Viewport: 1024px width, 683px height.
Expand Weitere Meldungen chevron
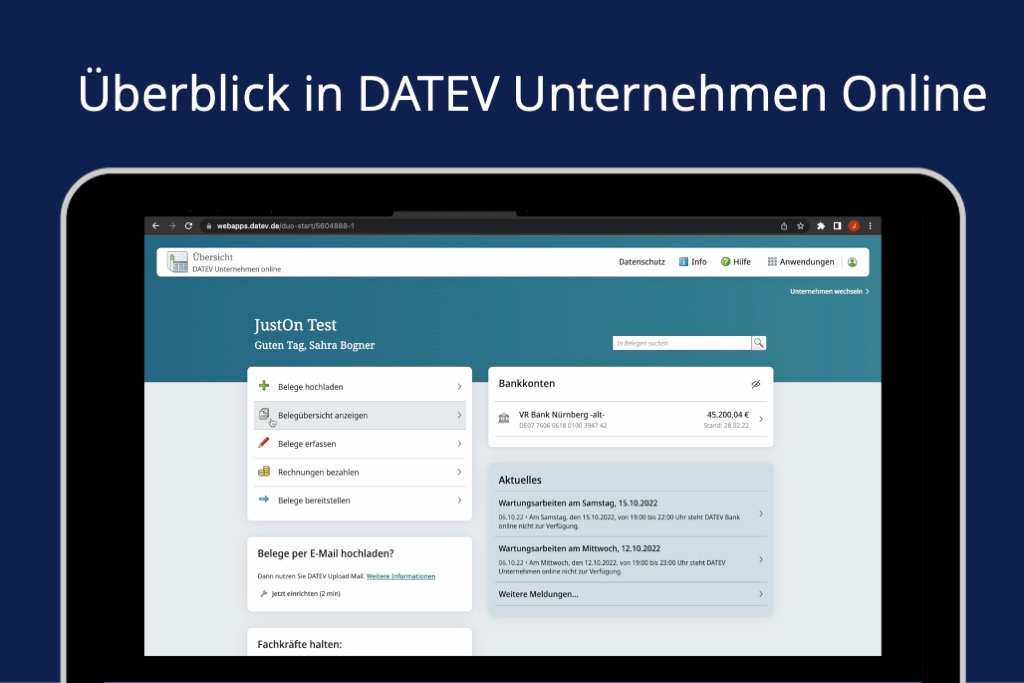tap(761, 594)
